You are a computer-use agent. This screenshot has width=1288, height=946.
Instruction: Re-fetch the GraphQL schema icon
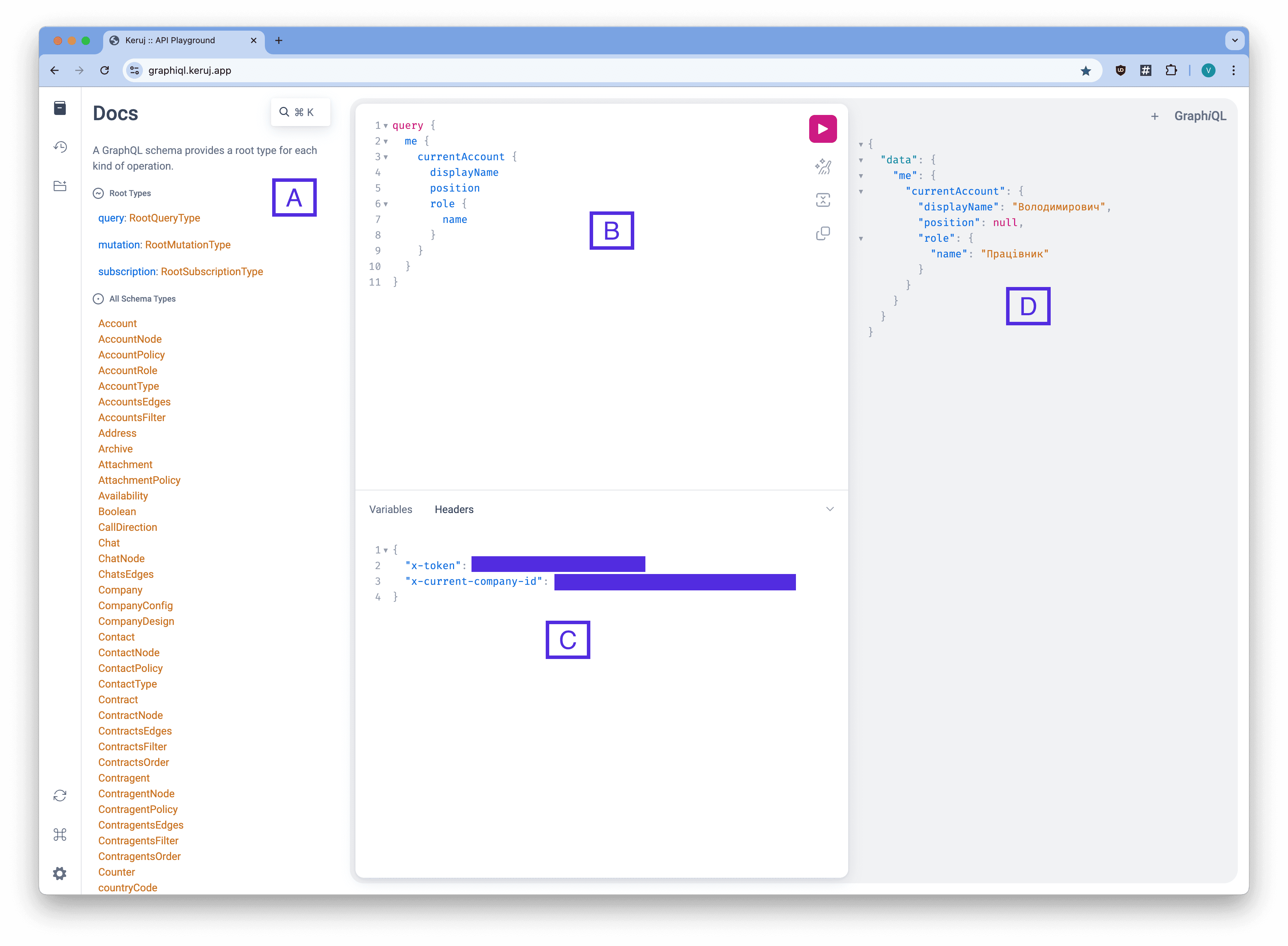tap(60, 796)
